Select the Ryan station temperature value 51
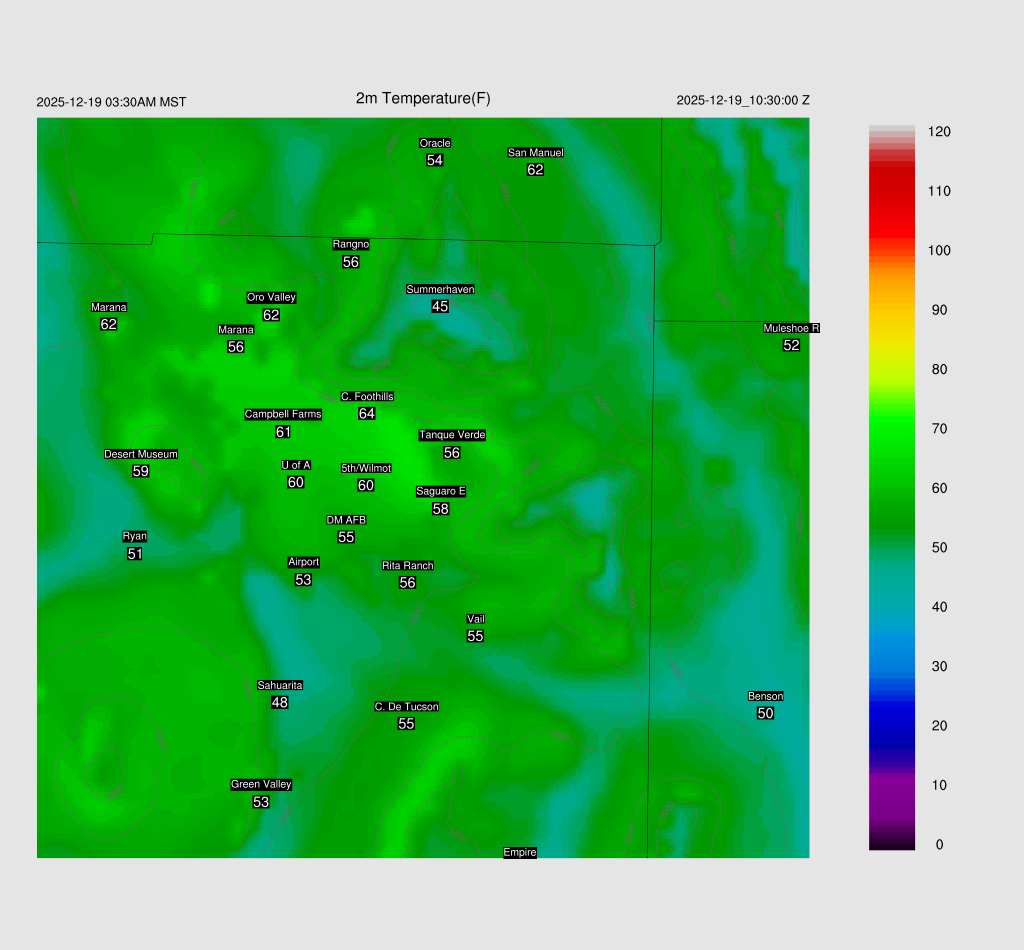Image resolution: width=1024 pixels, height=950 pixels. pos(135,554)
